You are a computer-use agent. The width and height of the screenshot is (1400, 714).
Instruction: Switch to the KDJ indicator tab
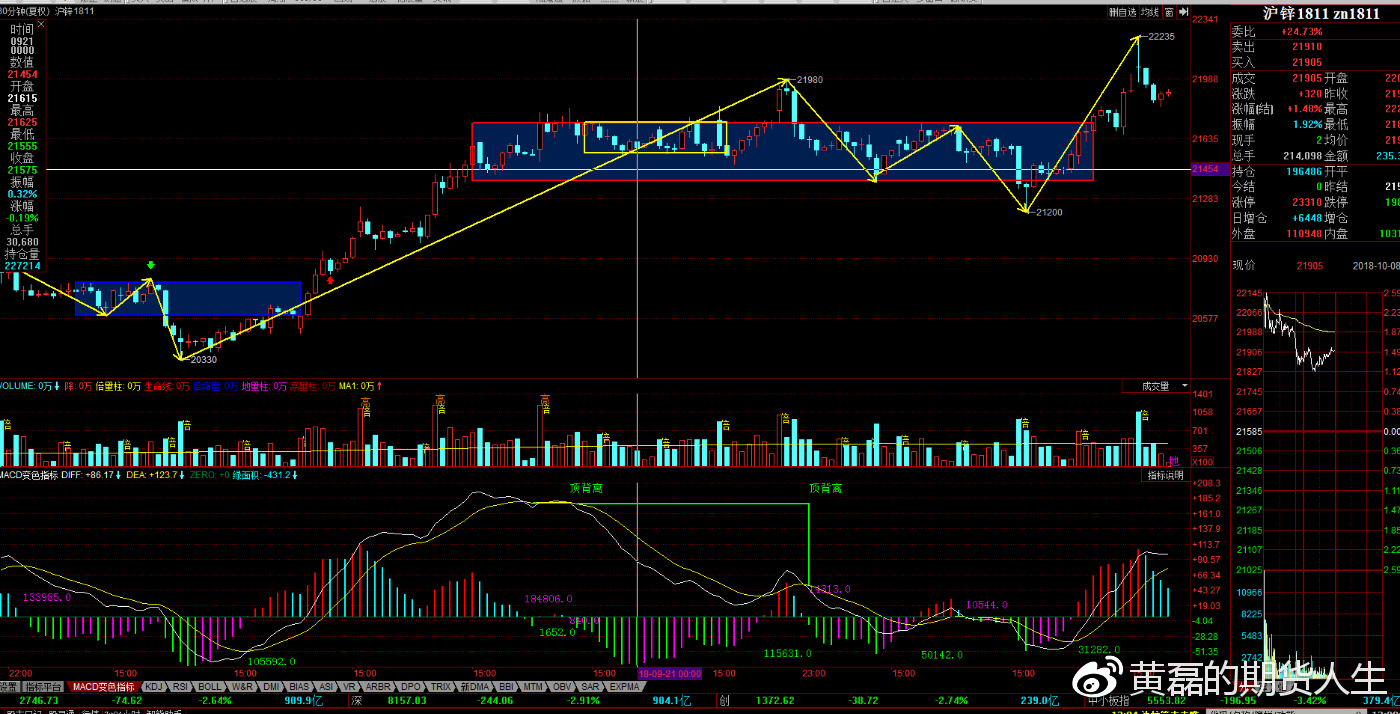pyautogui.click(x=154, y=687)
